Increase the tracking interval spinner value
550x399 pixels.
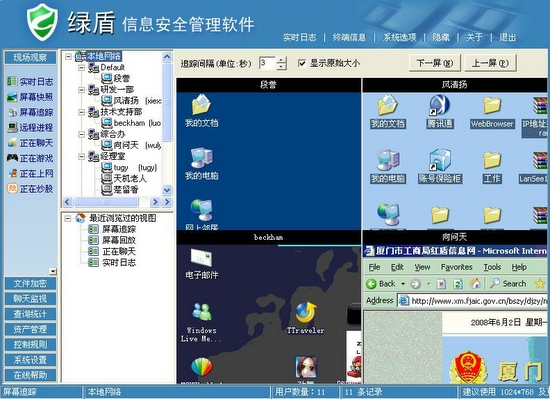(281, 60)
